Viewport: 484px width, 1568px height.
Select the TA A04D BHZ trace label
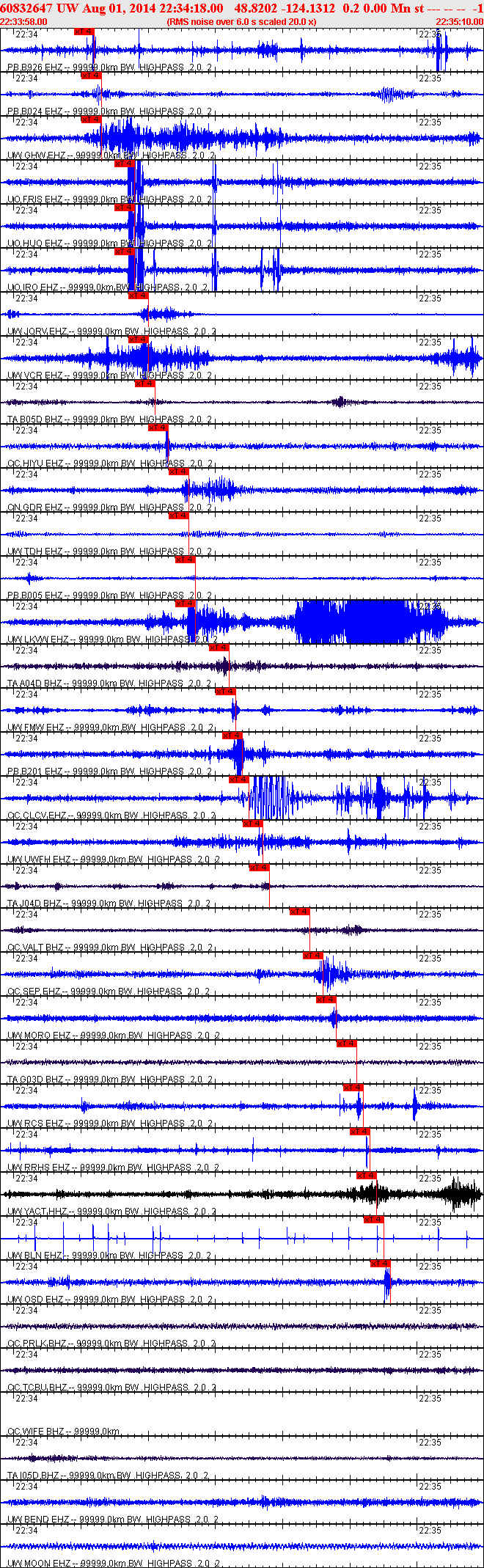[109, 684]
